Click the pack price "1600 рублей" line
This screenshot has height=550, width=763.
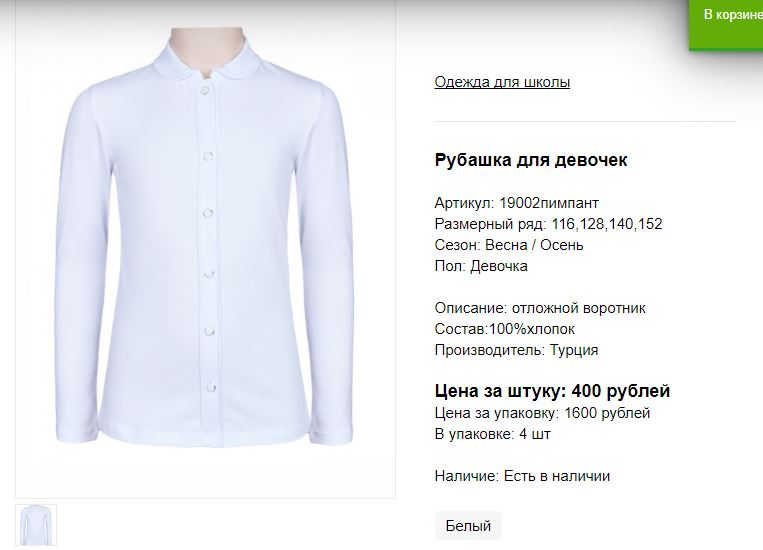607,413
